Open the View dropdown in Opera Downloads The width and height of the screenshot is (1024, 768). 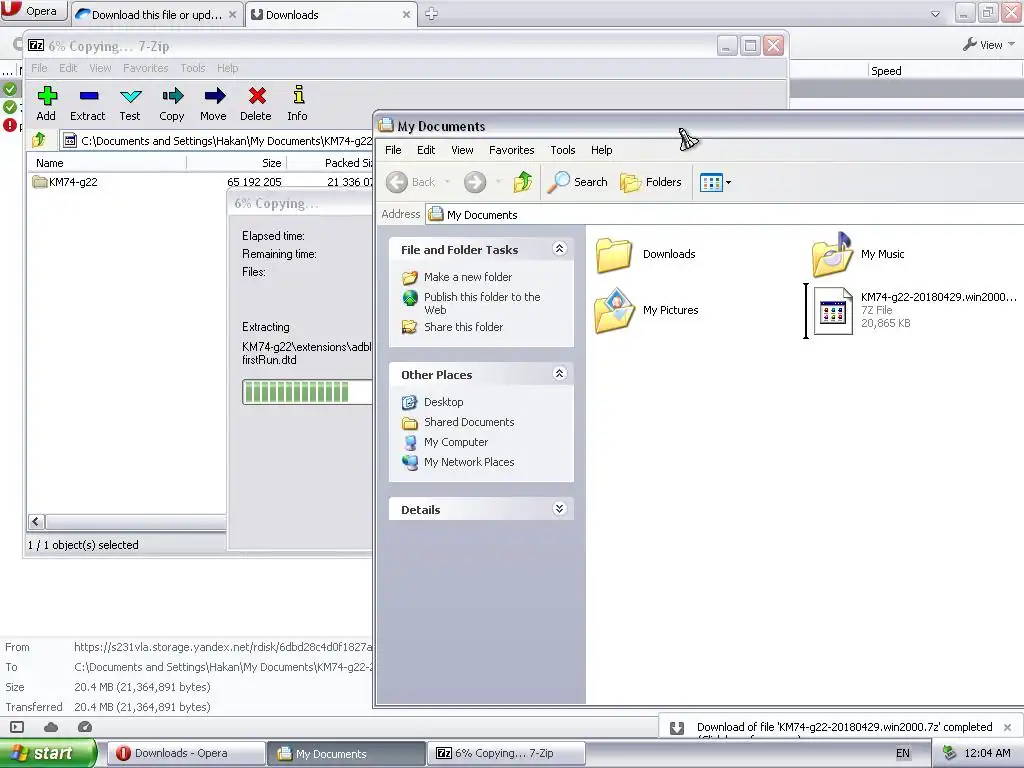[x=989, y=45]
